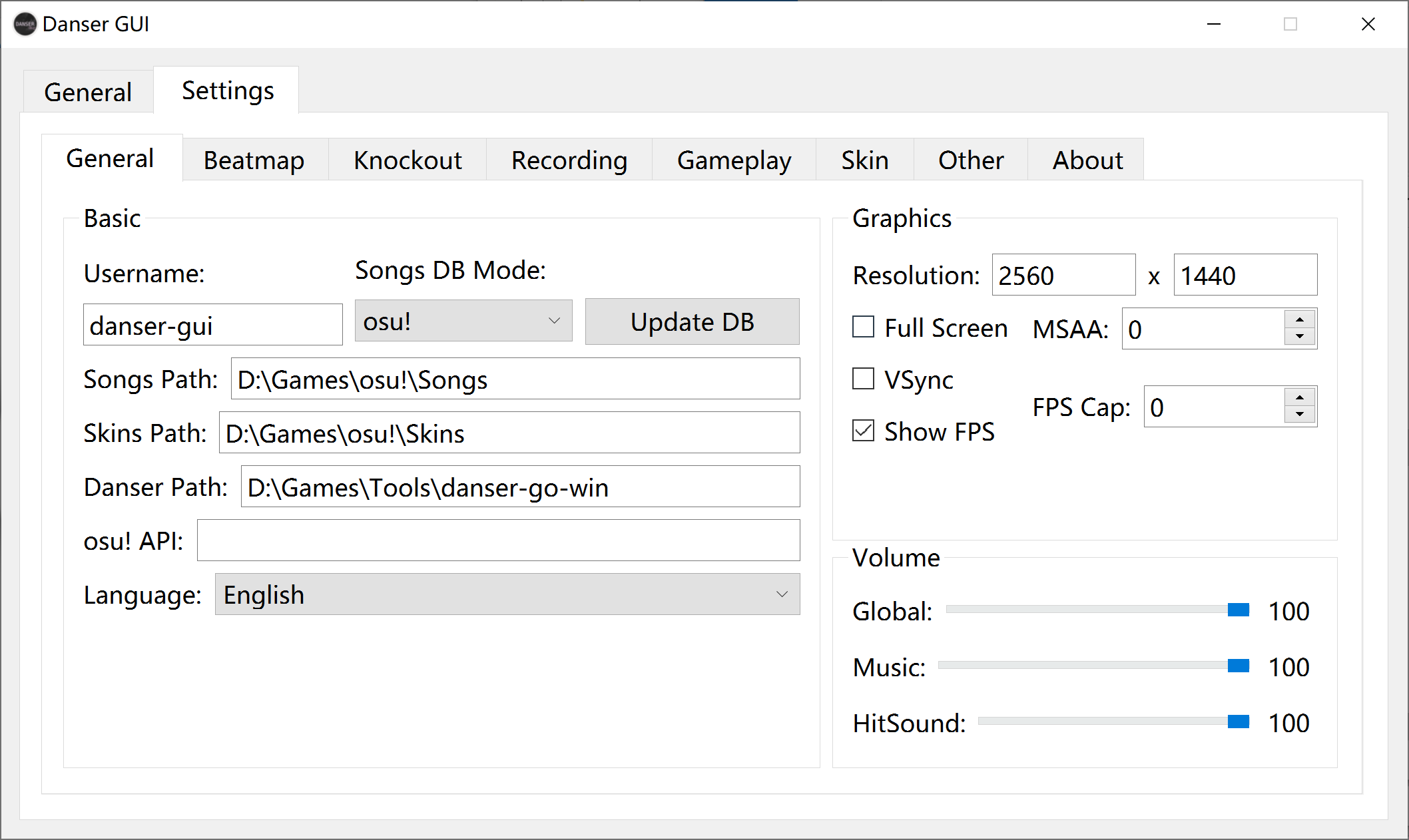Focus the Songs Path text field
Image resolution: width=1409 pixels, height=840 pixels.
[515, 379]
